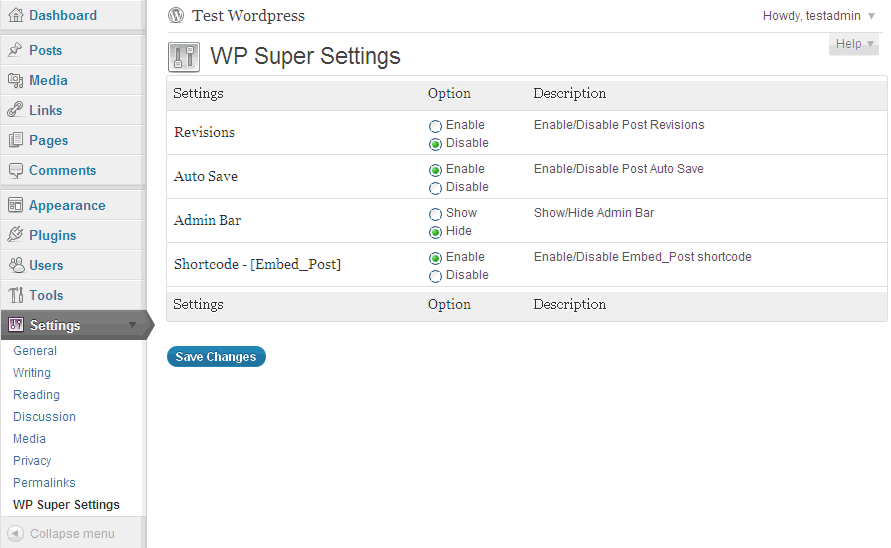Viewport: 891px width, 548px height.
Task: Collapse the Settings submenu arrow
Action: tap(132, 325)
